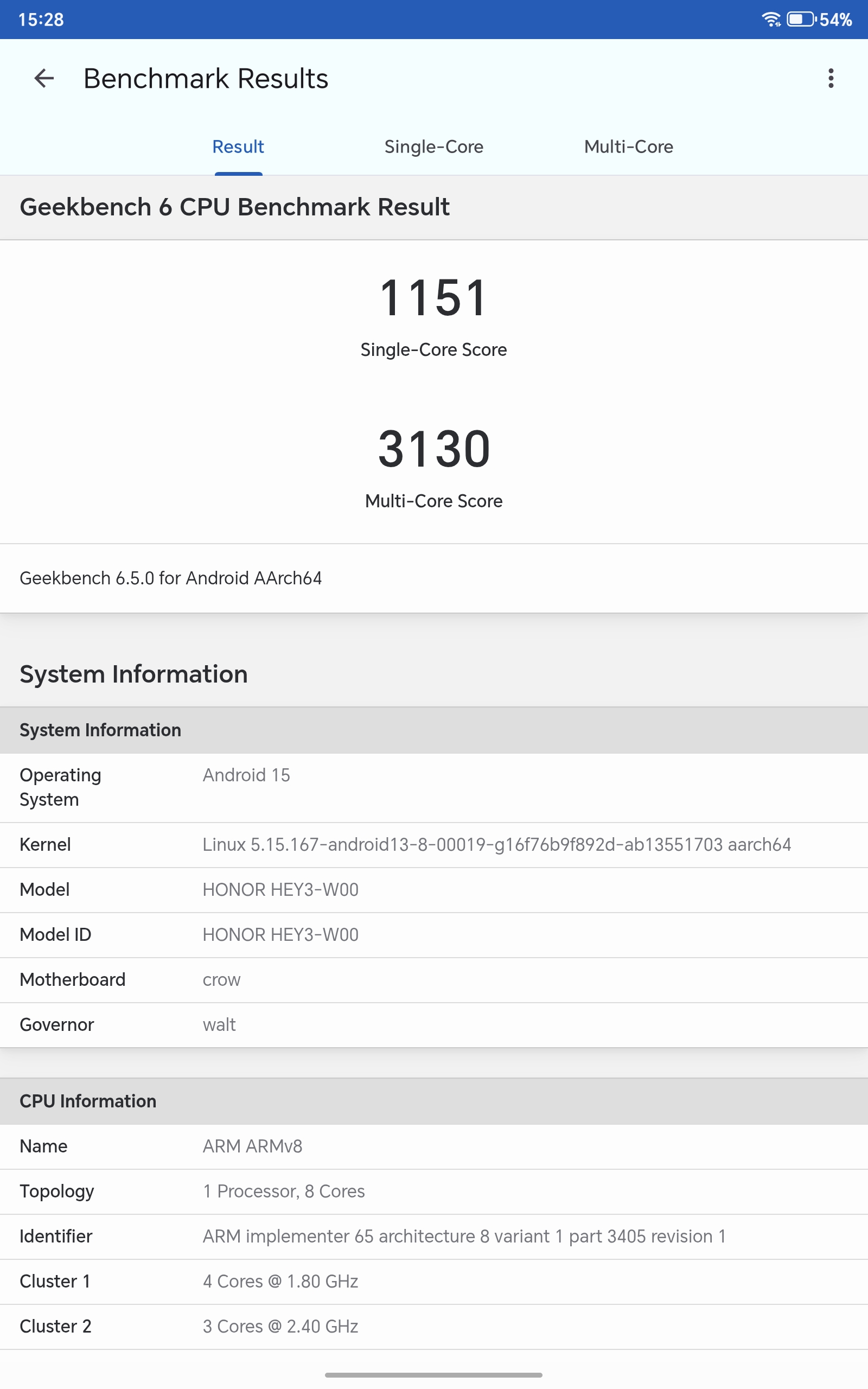Select the Governor walt row
The image size is (868, 1389).
[x=433, y=1024]
